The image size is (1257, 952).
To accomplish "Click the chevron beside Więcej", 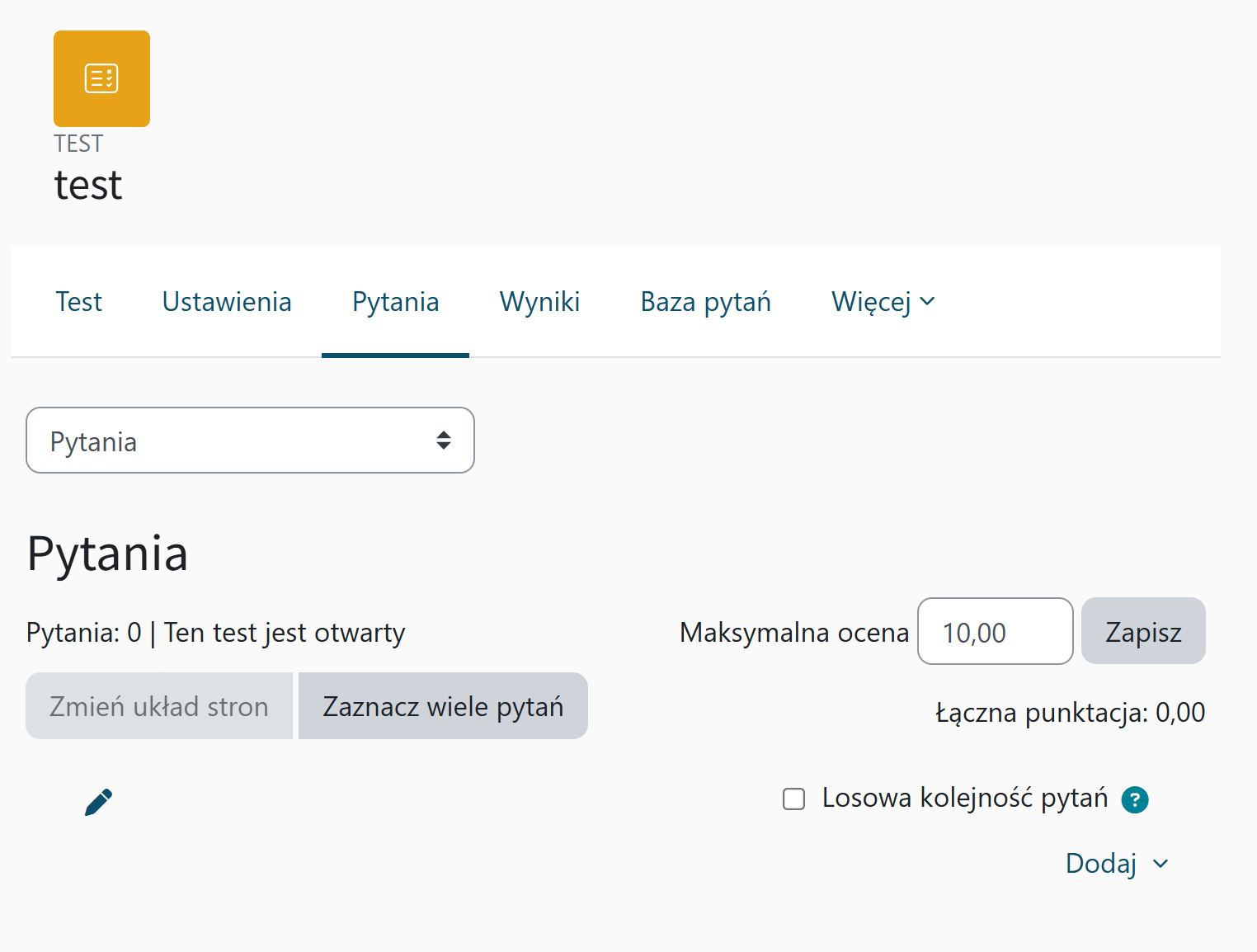I will point(929,301).
